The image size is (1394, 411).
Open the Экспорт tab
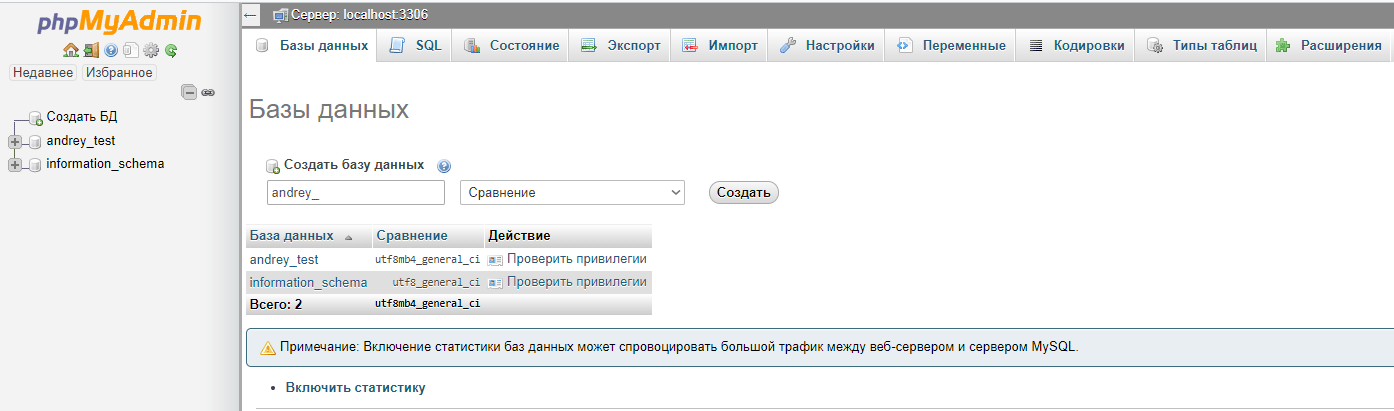(x=621, y=46)
